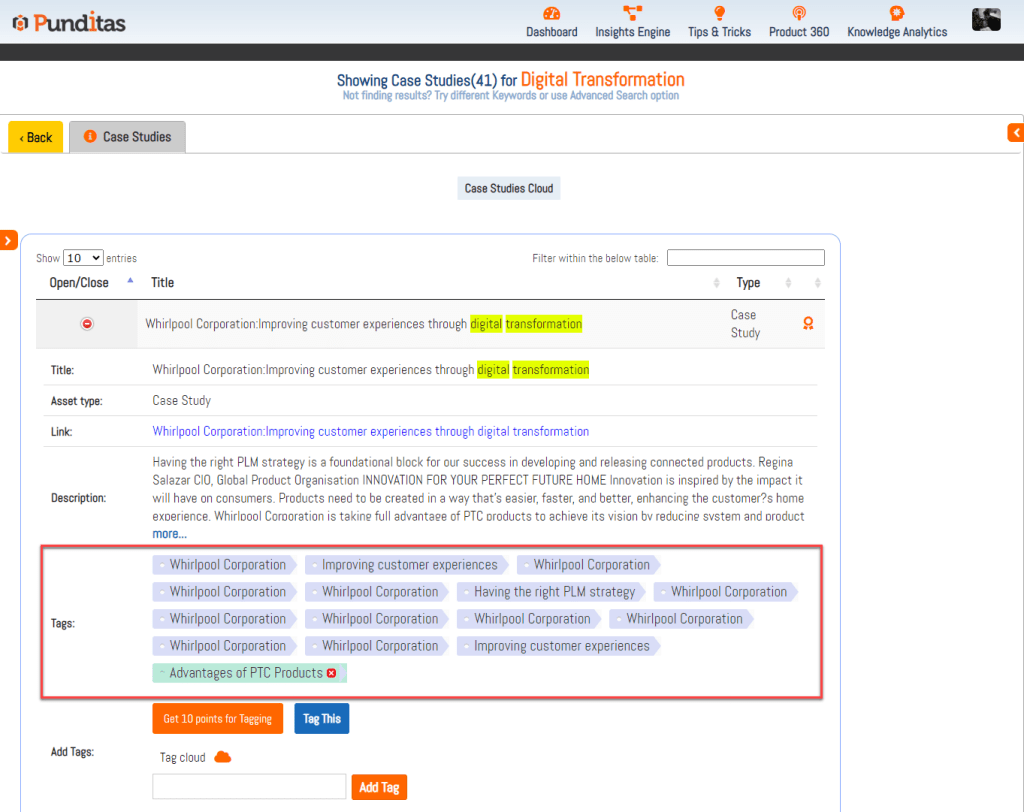Expand the left side panel orange arrow
Image resolution: width=1024 pixels, height=812 pixels.
[x=8, y=240]
